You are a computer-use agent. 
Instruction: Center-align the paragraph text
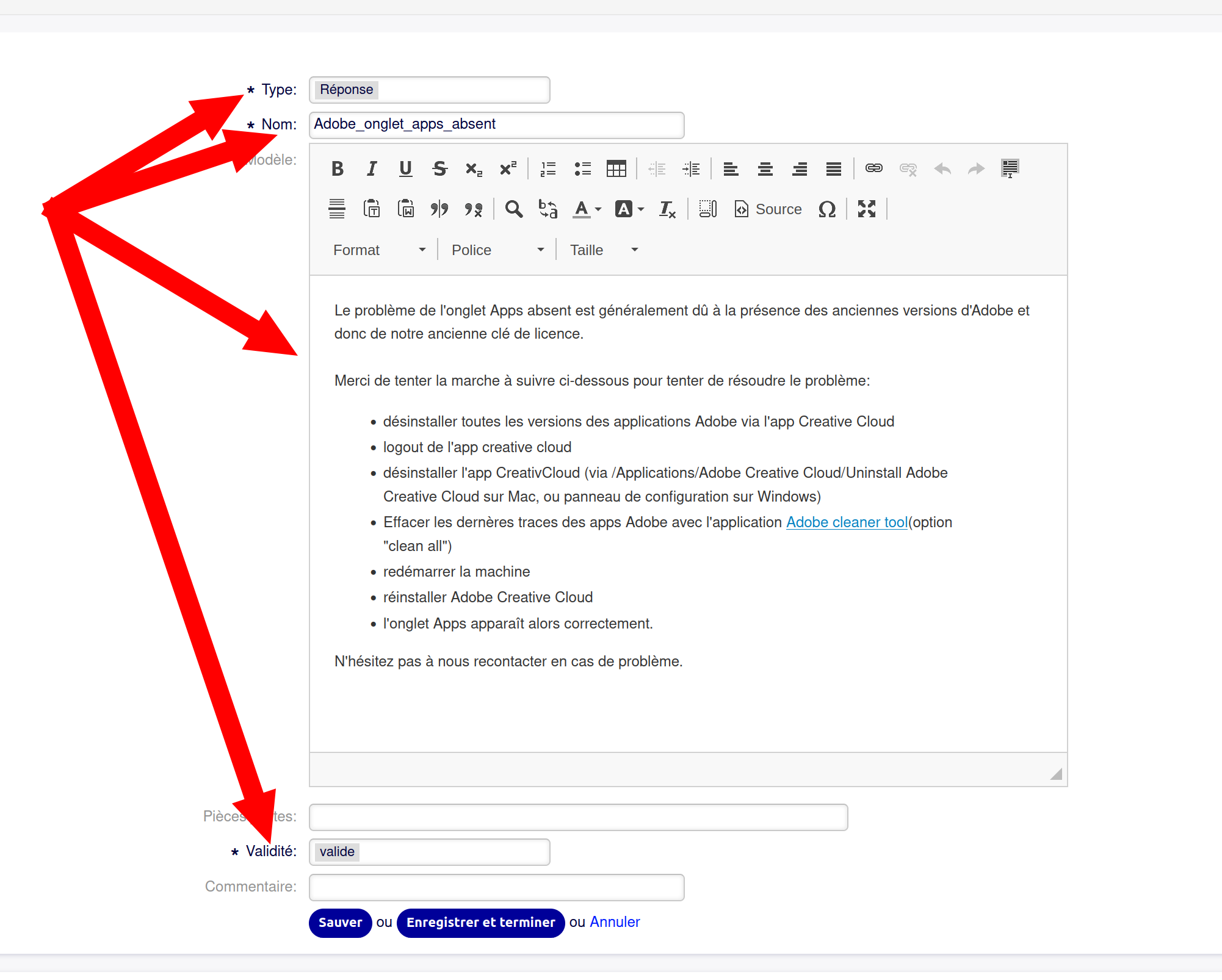click(x=765, y=168)
